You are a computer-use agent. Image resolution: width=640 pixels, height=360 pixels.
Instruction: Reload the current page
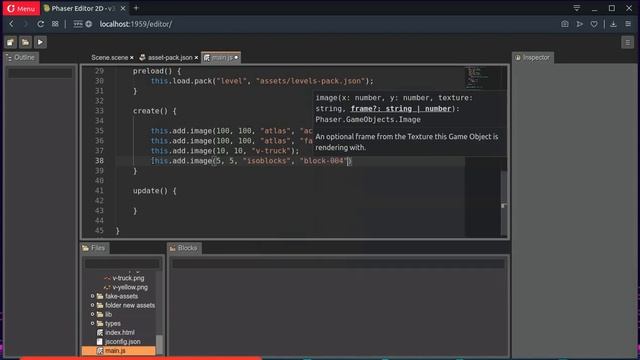click(40, 24)
